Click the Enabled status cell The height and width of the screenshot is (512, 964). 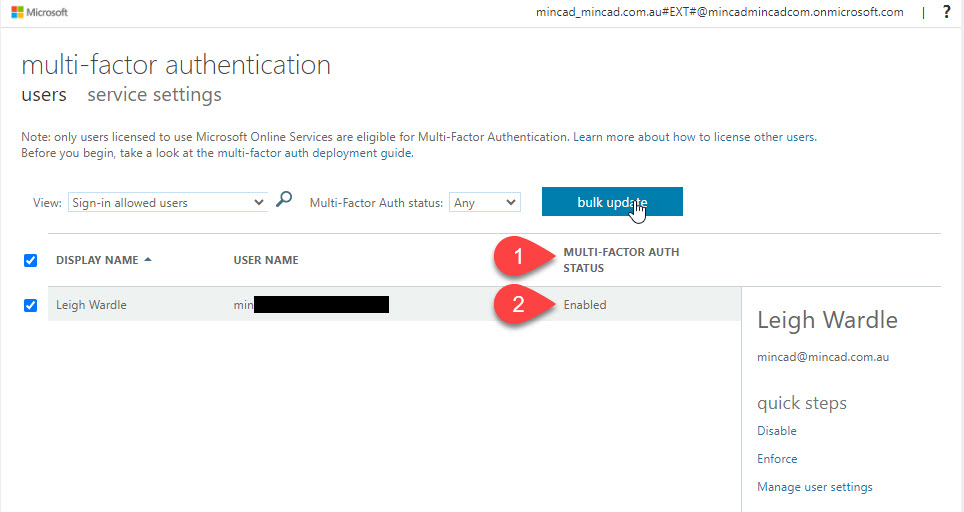pyautogui.click(x=585, y=305)
